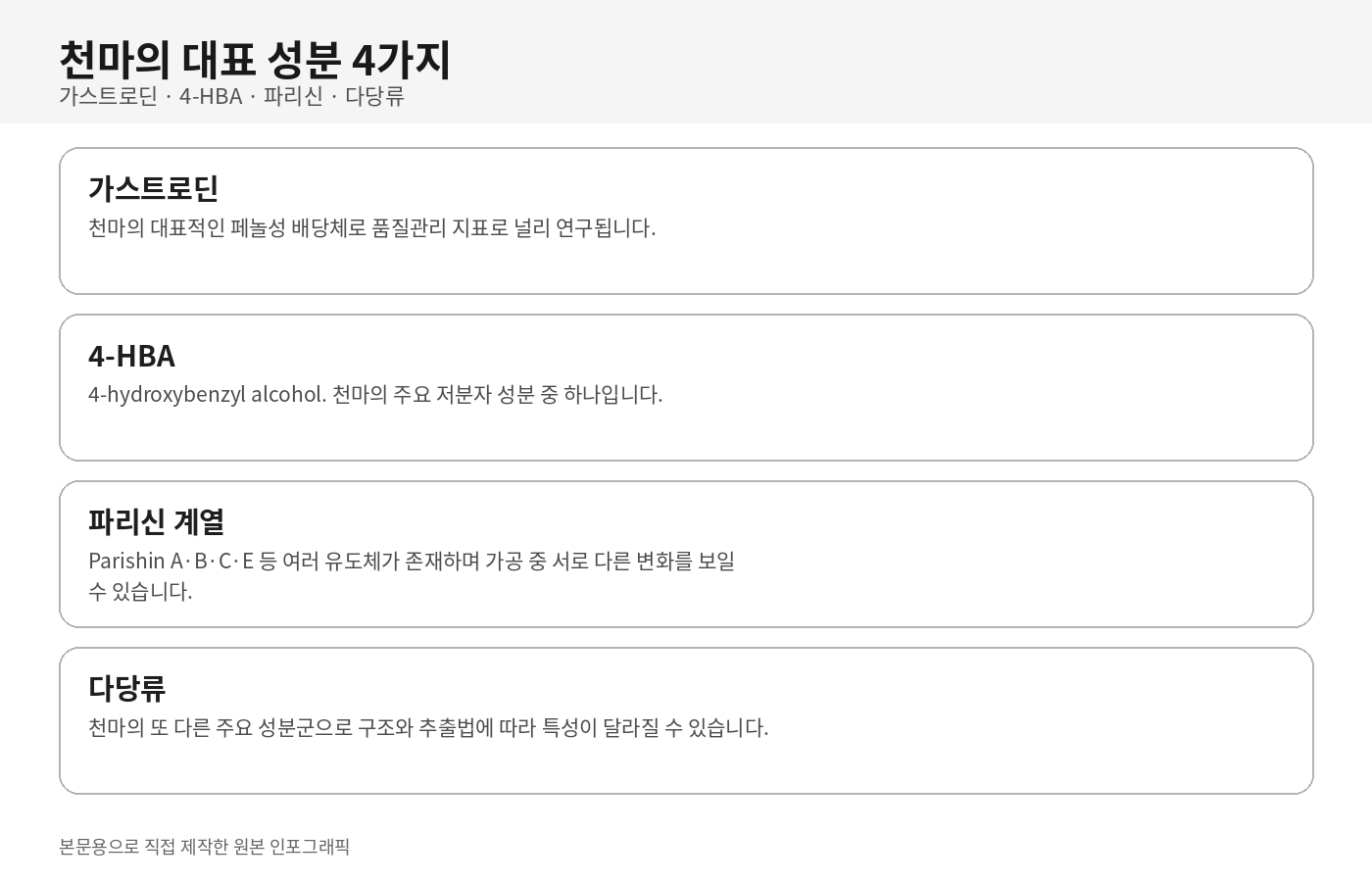Screen dimensions: 1372x882
Task: Click the 4-HBA card heading
Action: [131, 355]
